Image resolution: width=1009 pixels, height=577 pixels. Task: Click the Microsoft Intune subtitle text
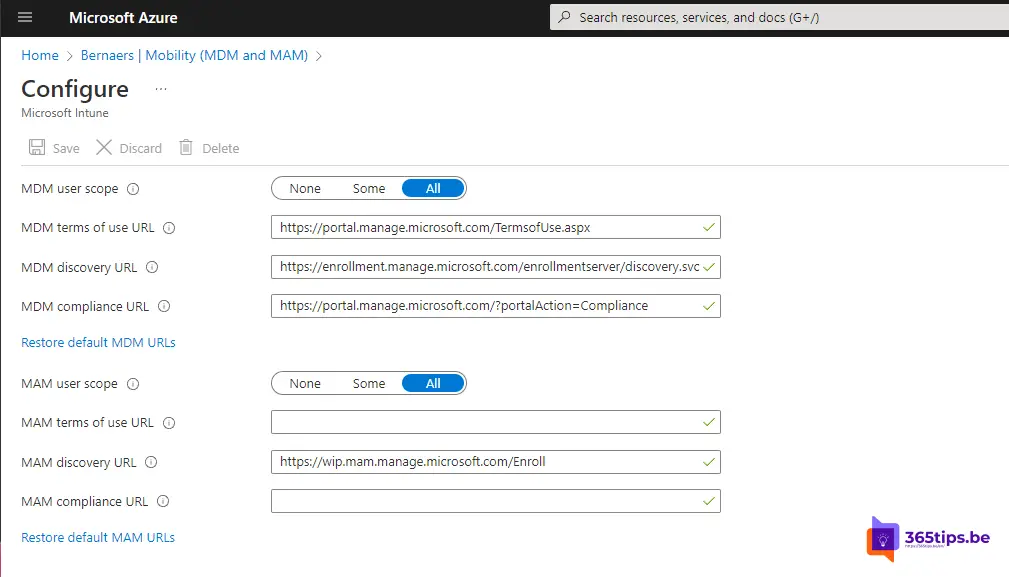point(64,113)
